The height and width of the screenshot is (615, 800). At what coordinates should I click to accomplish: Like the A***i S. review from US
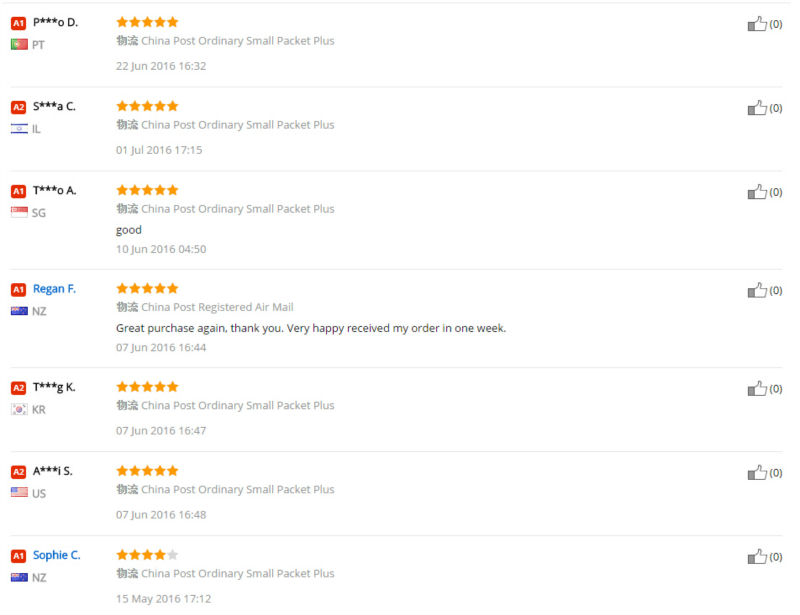757,473
